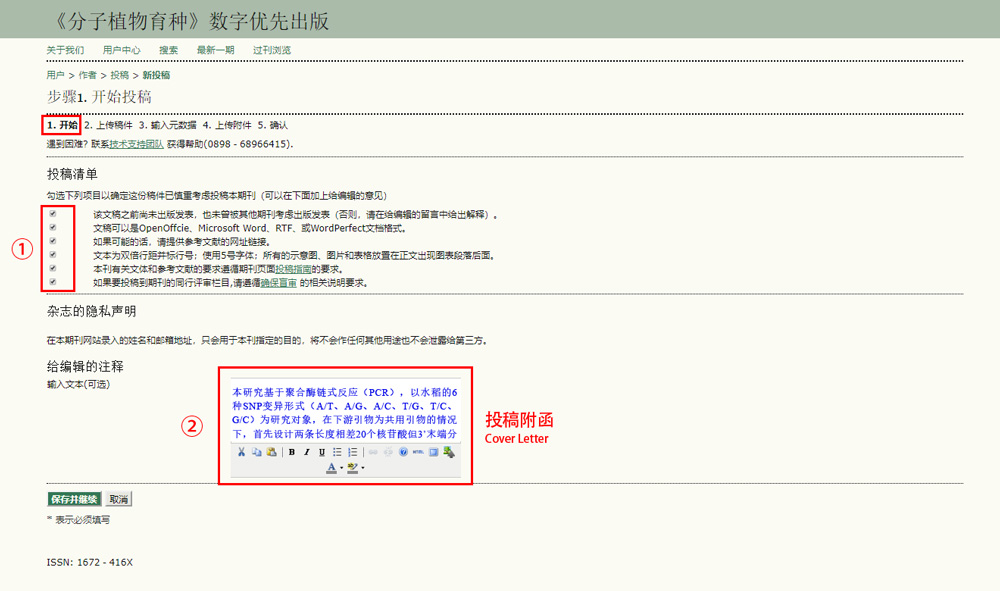Go to 过刊浏览 in the navigation bar

[x=271, y=50]
